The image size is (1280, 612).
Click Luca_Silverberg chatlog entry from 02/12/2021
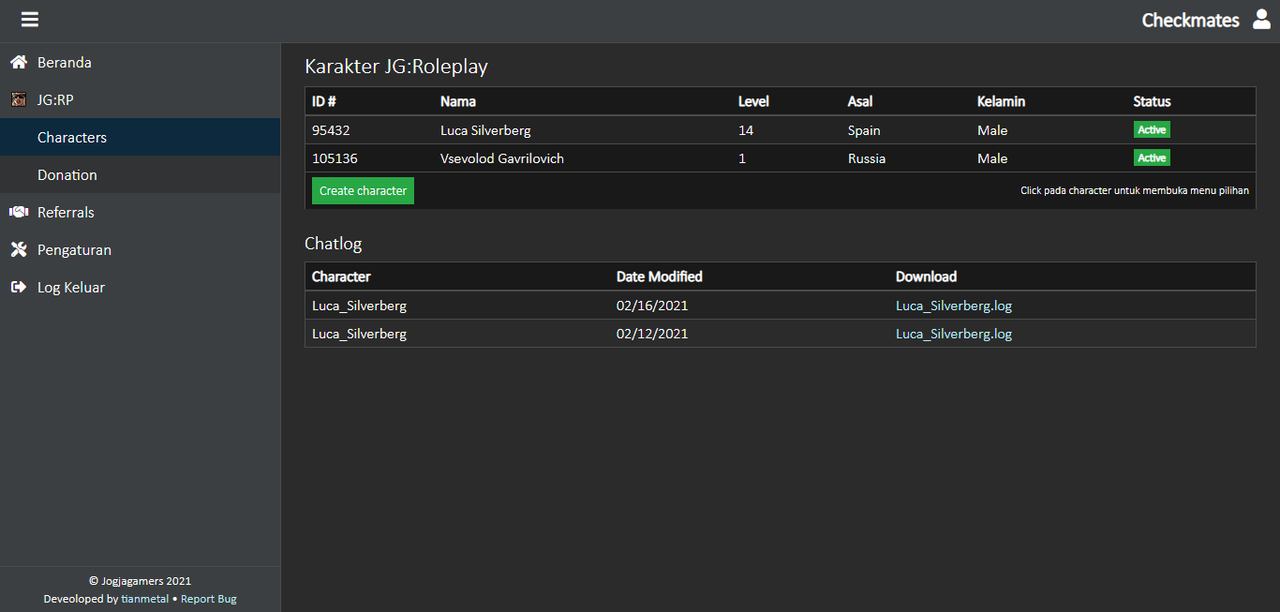coord(359,334)
